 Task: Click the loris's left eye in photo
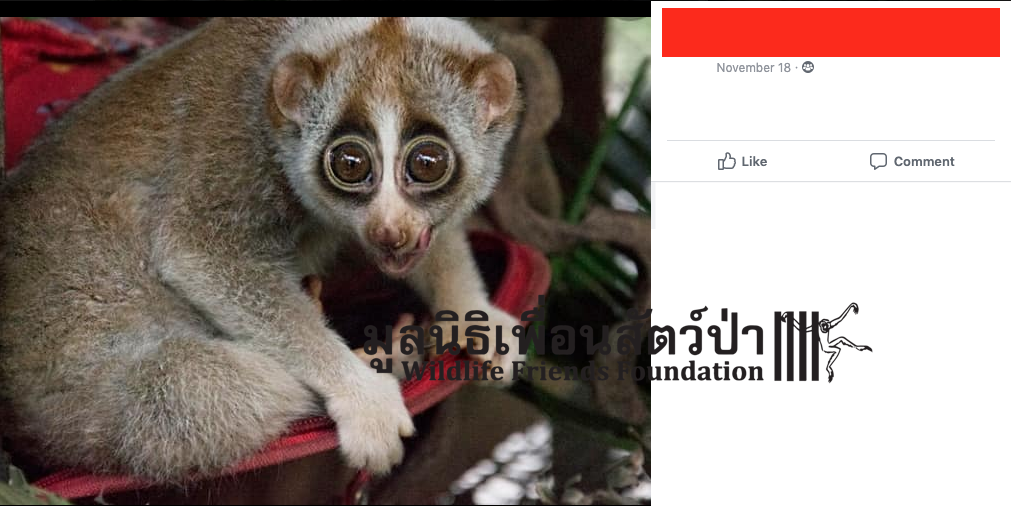point(349,164)
